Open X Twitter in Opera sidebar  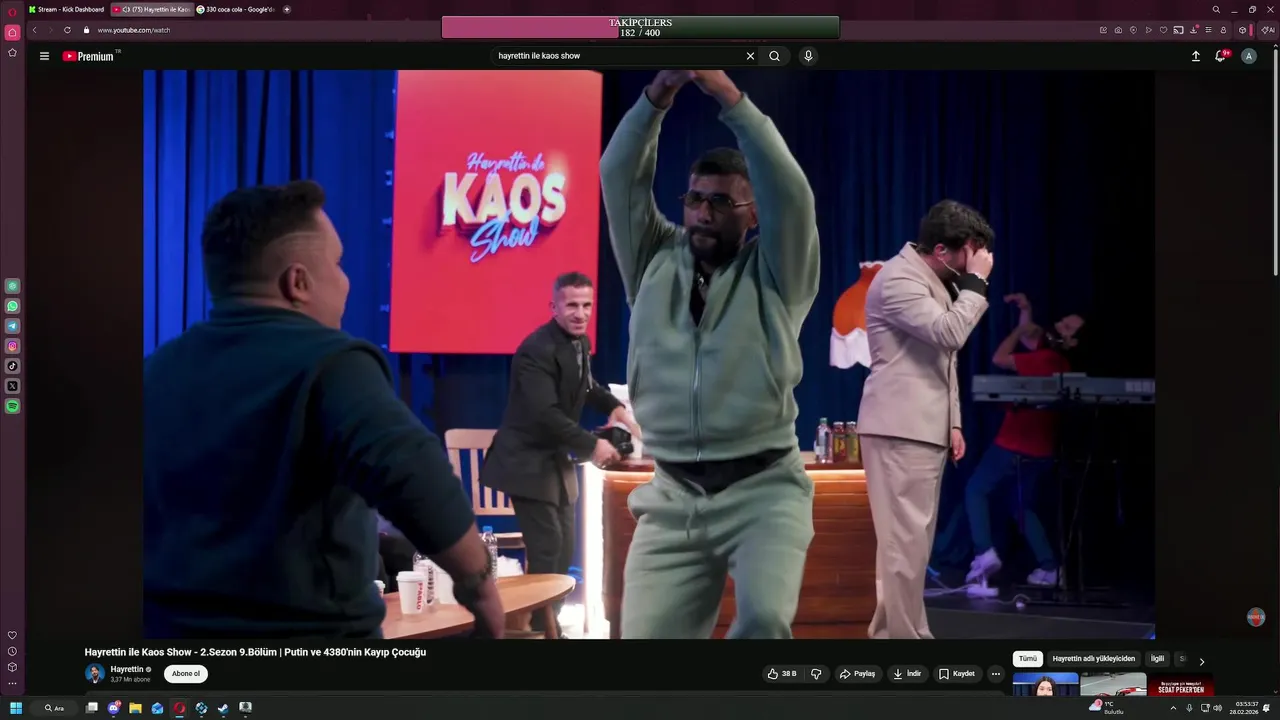pyautogui.click(x=12, y=386)
